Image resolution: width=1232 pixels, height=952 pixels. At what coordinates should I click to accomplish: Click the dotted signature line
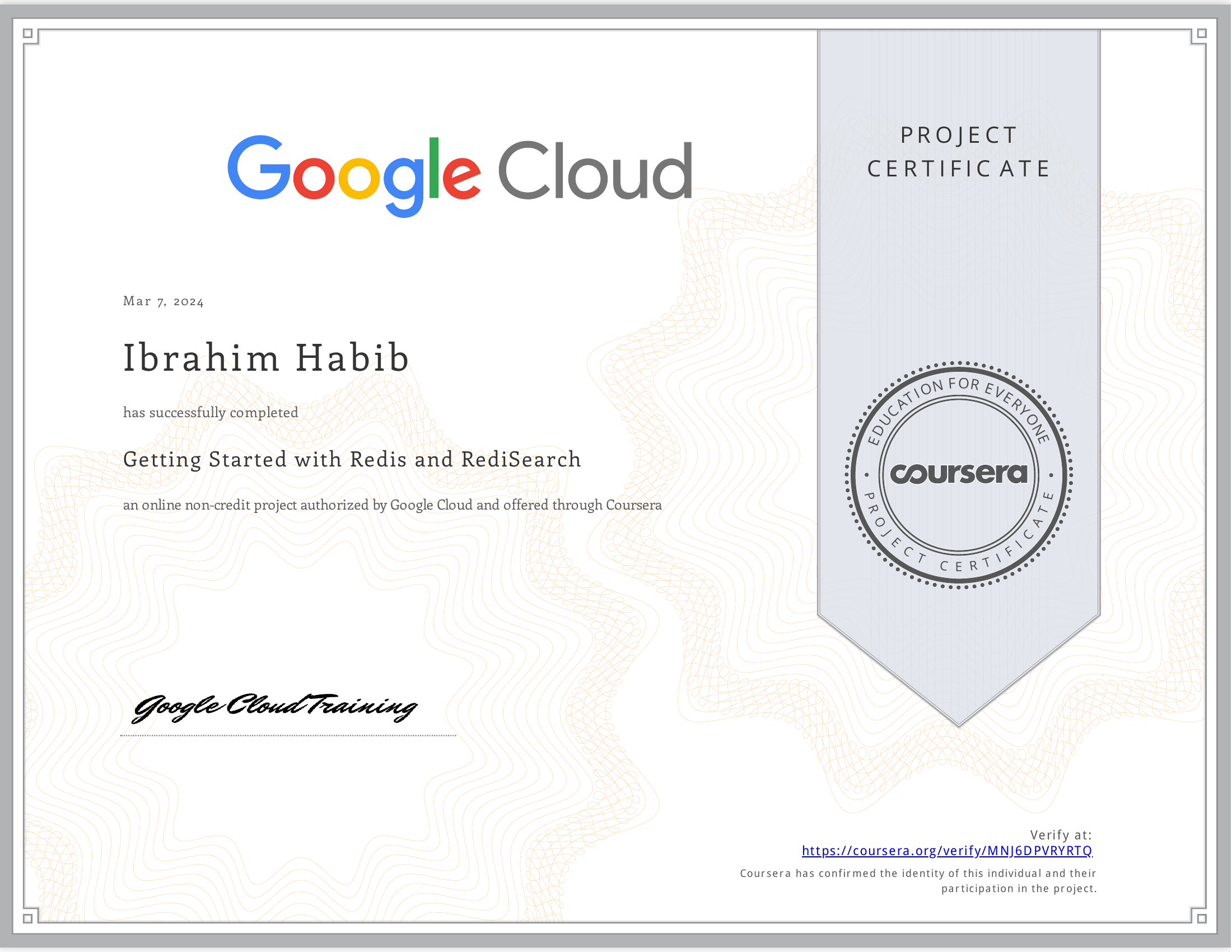point(288,735)
